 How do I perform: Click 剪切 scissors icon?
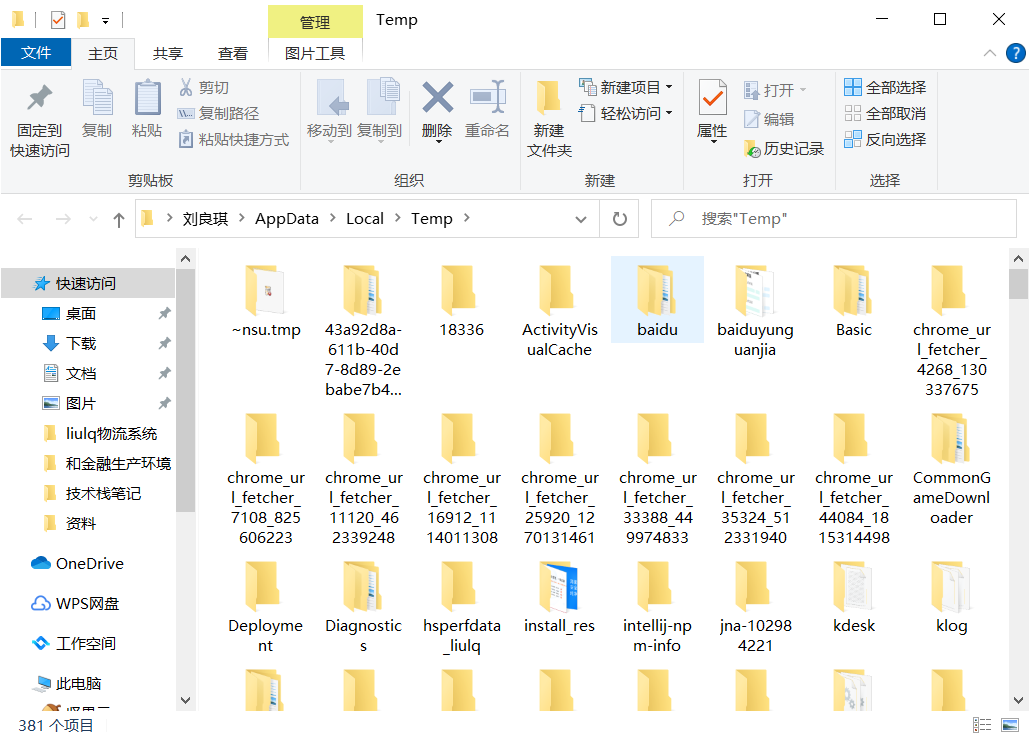coord(186,87)
